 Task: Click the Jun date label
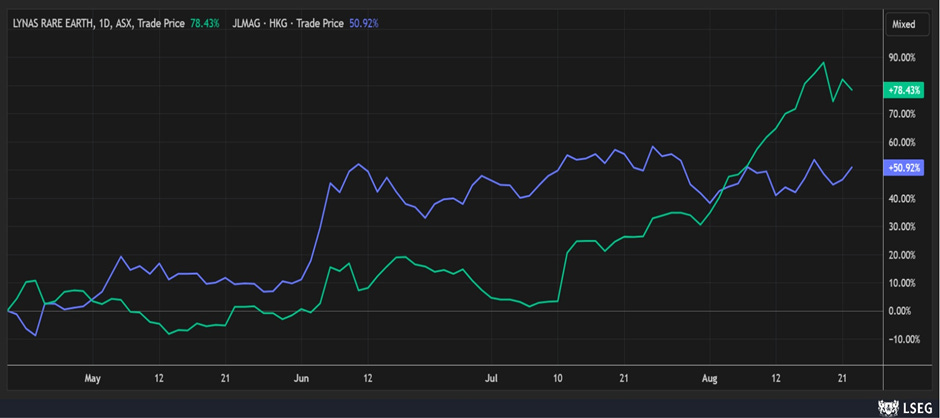click(x=302, y=378)
